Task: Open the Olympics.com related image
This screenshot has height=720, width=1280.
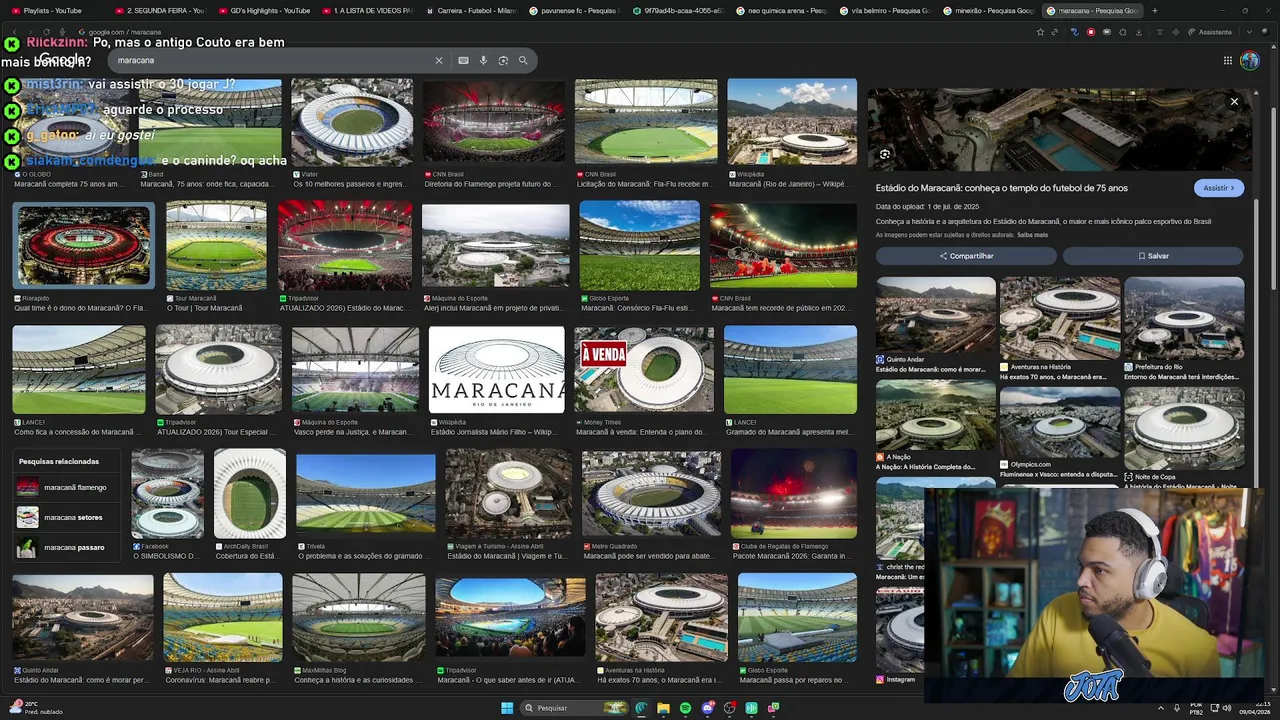Action: pos(1060,422)
